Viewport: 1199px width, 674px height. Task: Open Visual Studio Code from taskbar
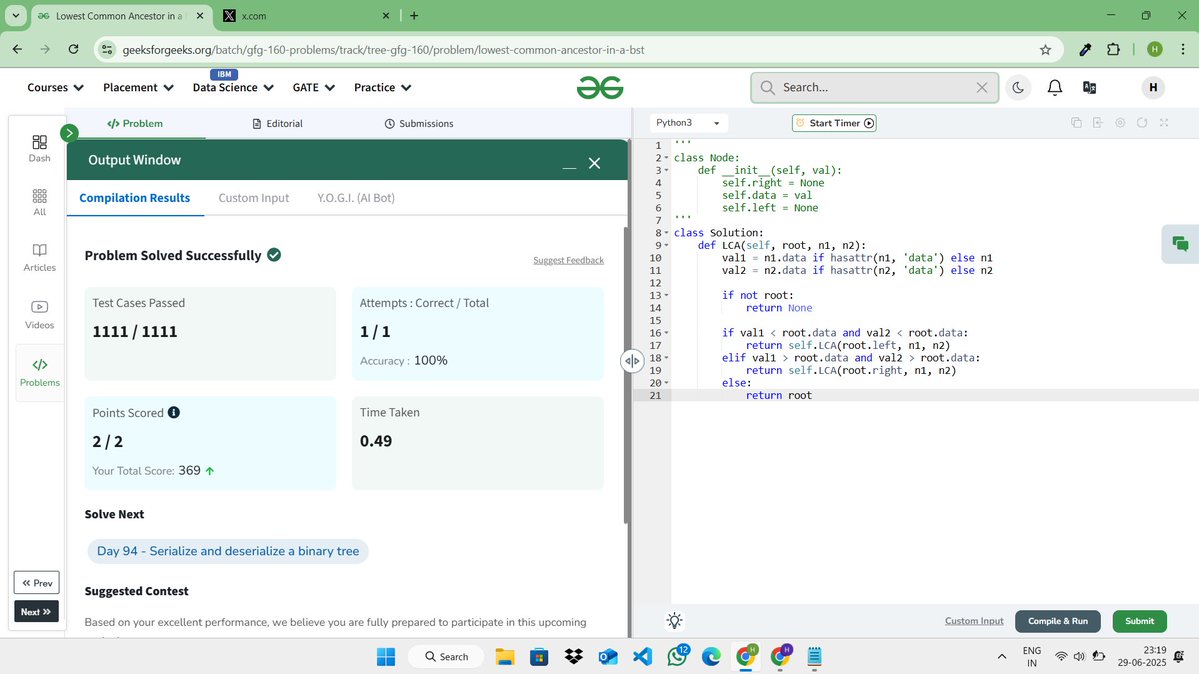coord(642,656)
